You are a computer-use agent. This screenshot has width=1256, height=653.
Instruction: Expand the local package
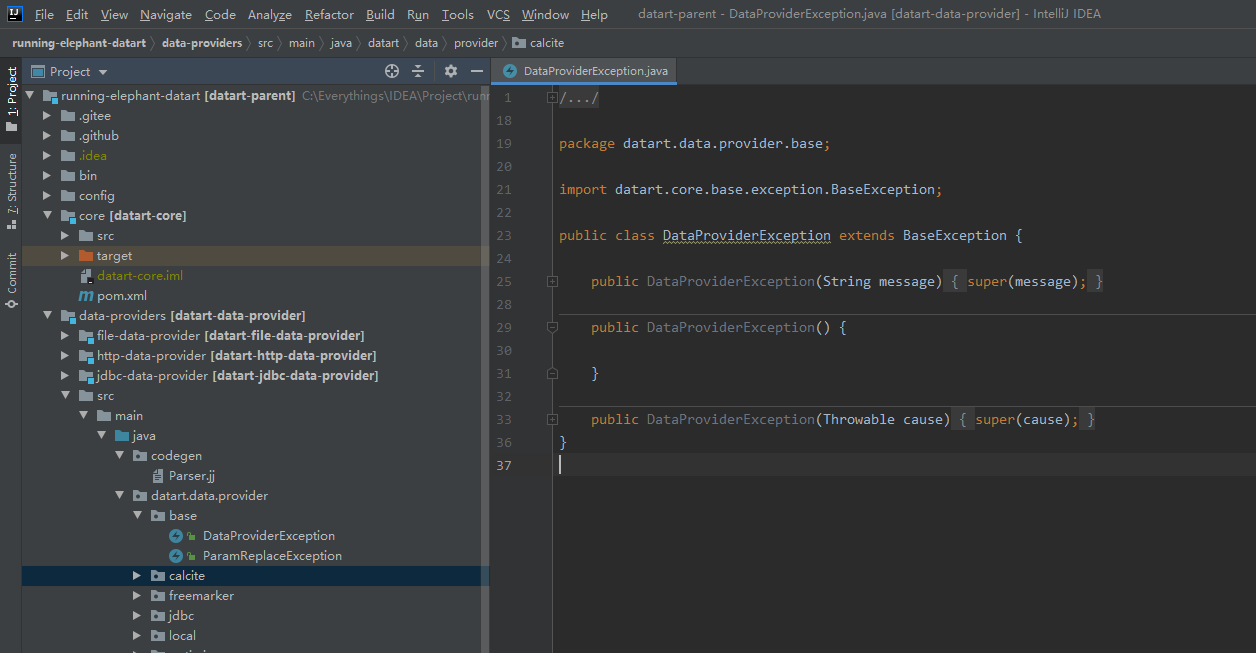click(x=137, y=636)
